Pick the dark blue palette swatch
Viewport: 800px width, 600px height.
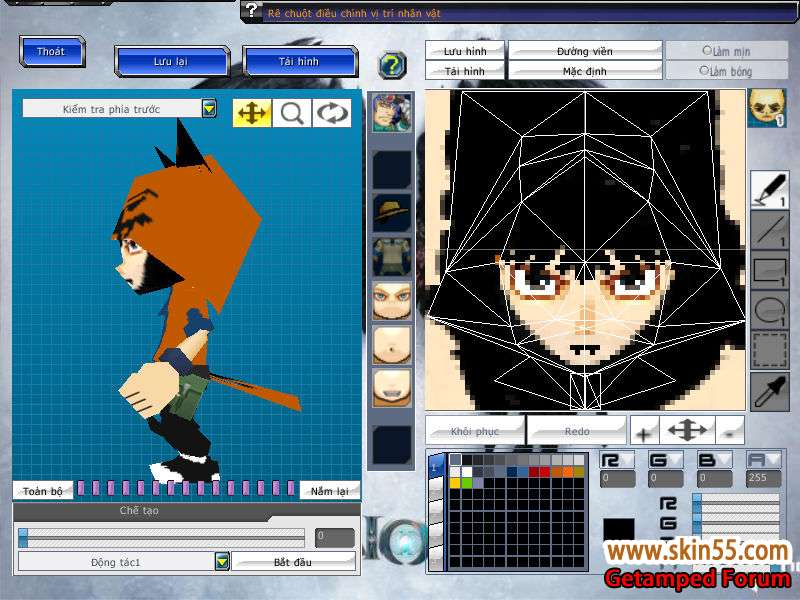tap(511, 471)
